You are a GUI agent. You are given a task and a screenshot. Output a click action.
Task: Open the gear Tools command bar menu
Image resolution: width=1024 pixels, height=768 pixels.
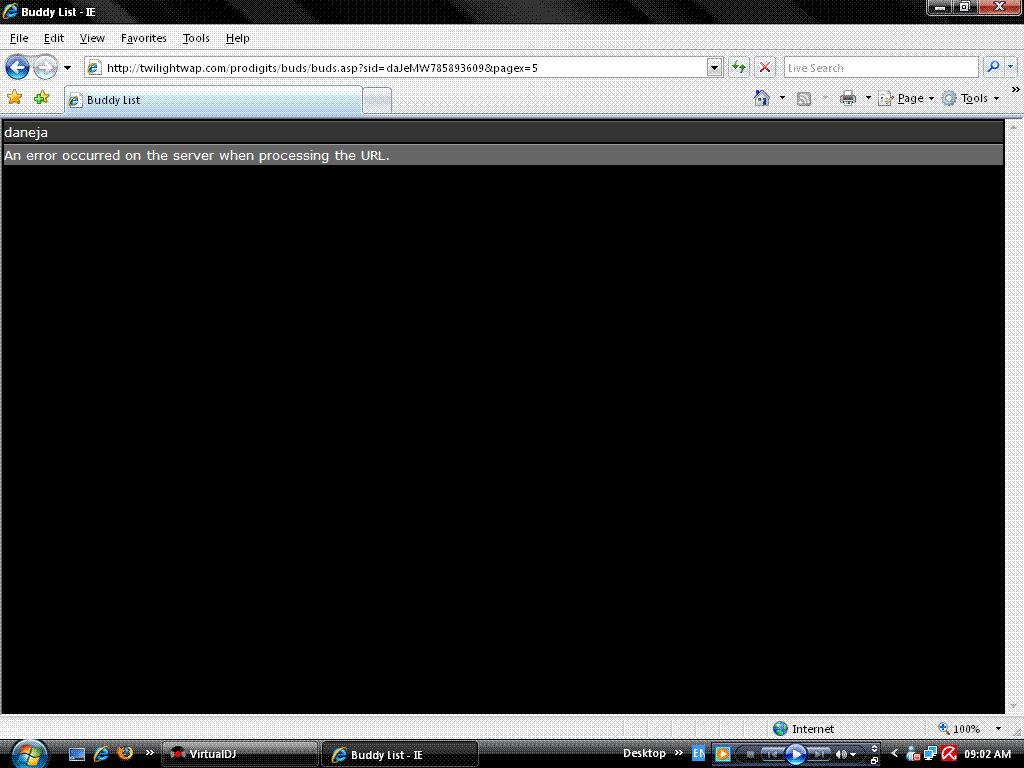point(970,98)
